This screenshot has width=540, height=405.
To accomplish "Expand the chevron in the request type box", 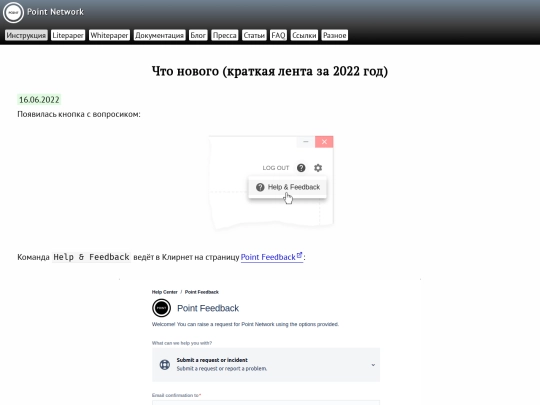I will tap(373, 365).
